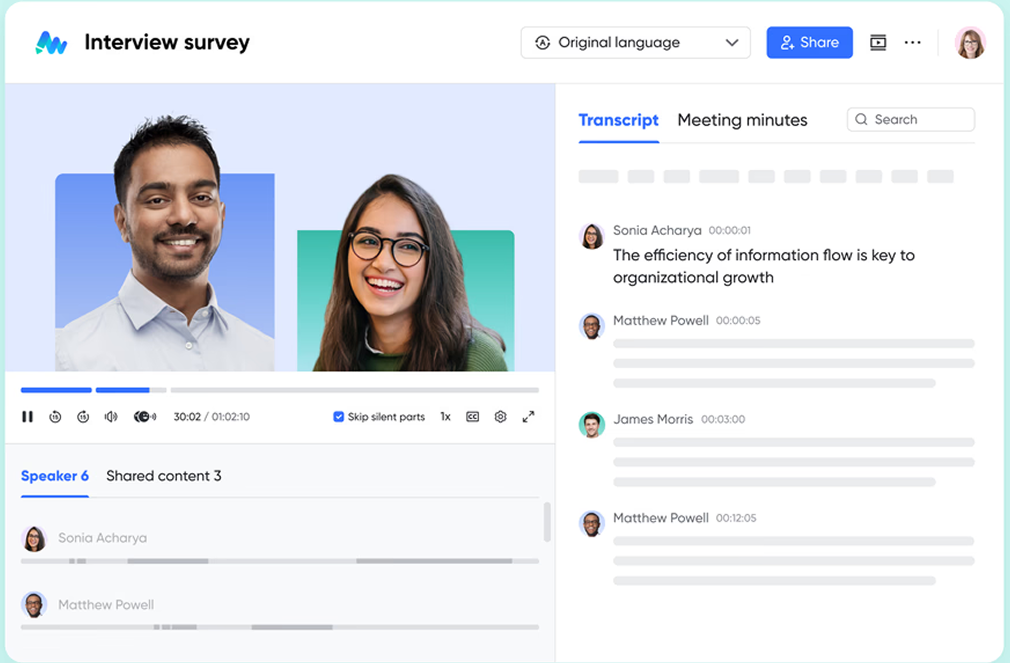Screen dimensions: 1010x663
Task: Rewind the recording 15 seconds
Action: point(55,417)
